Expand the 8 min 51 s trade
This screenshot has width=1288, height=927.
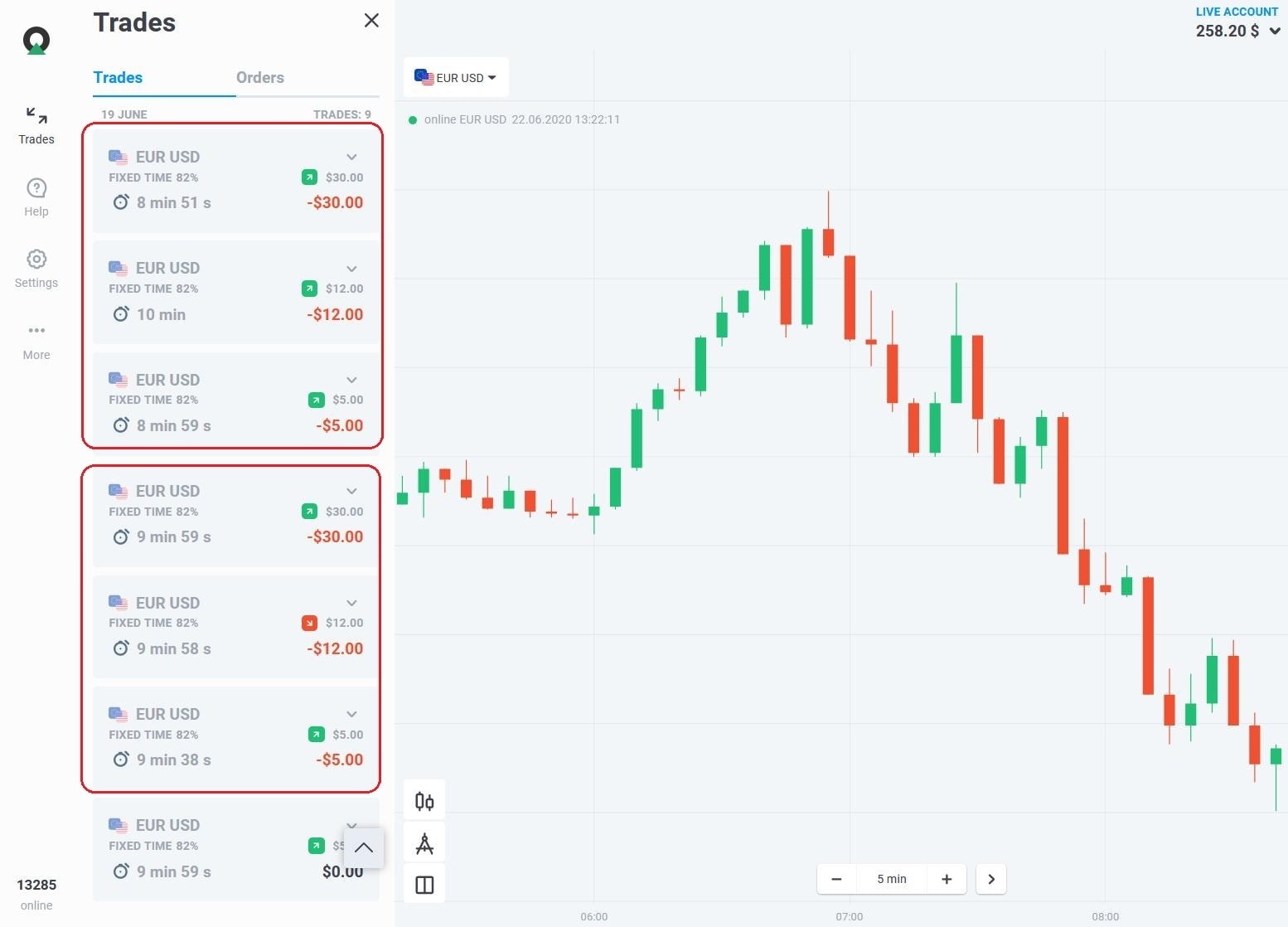click(351, 157)
